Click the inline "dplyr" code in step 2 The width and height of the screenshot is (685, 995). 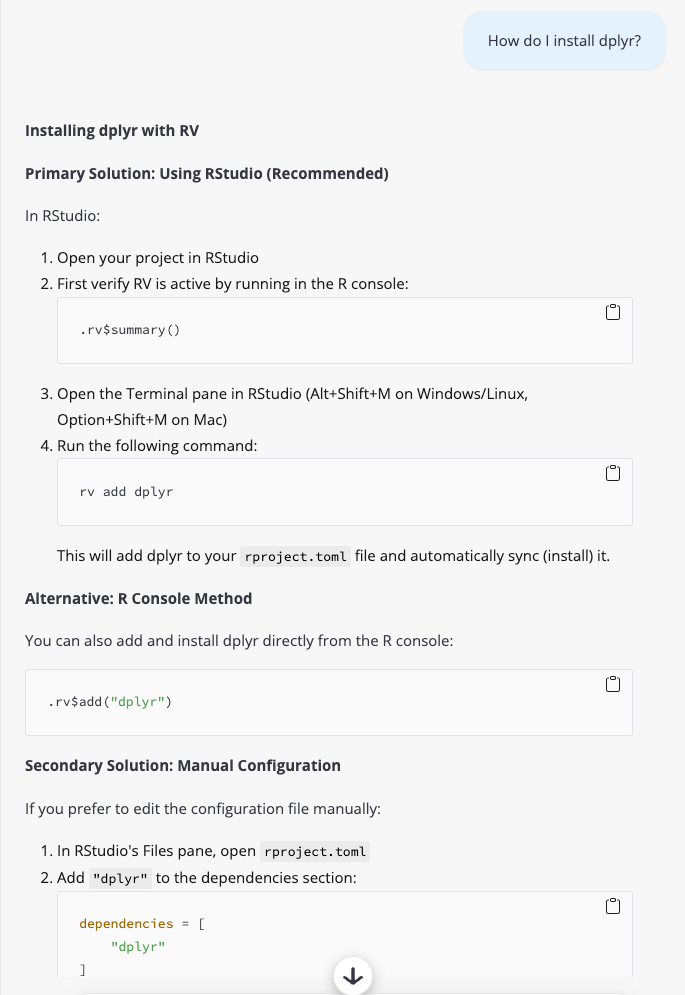[120, 878]
